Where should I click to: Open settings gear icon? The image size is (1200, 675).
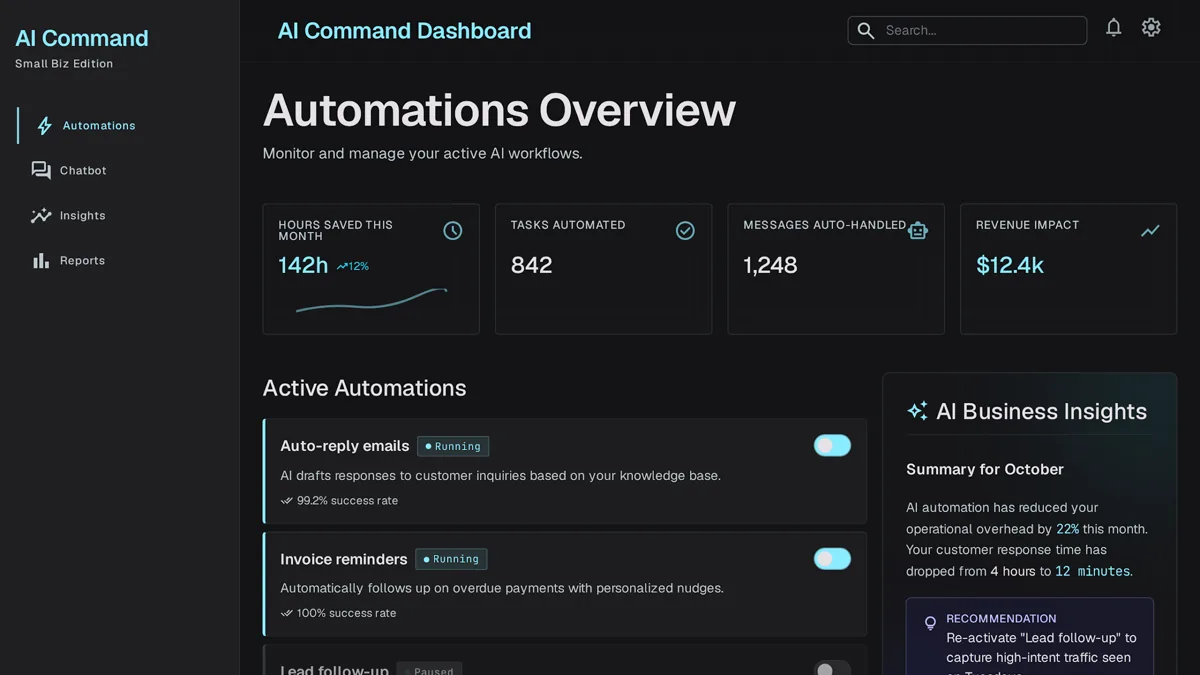1151,28
